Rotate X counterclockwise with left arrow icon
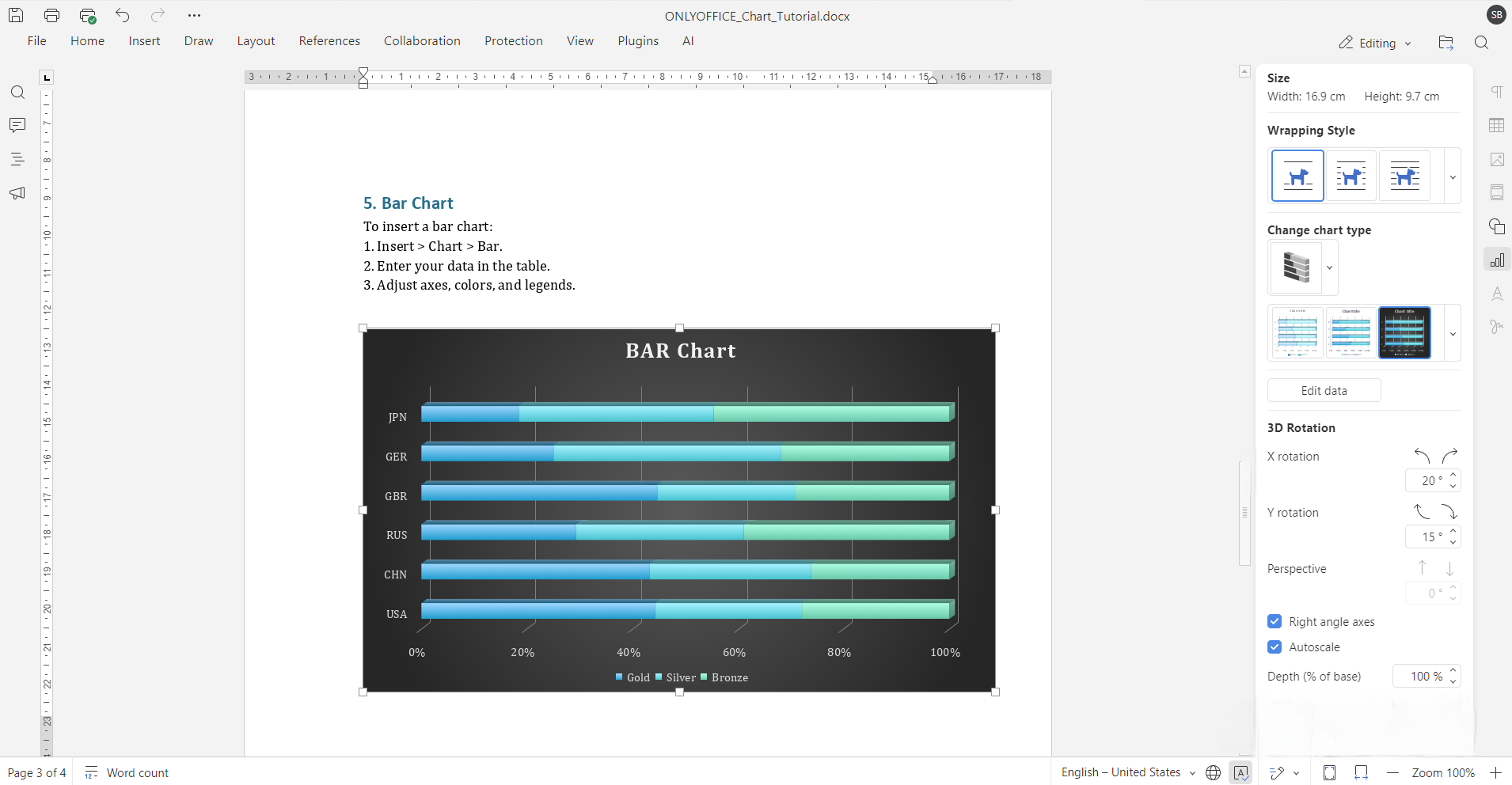This screenshot has width=1512, height=785. click(x=1422, y=456)
